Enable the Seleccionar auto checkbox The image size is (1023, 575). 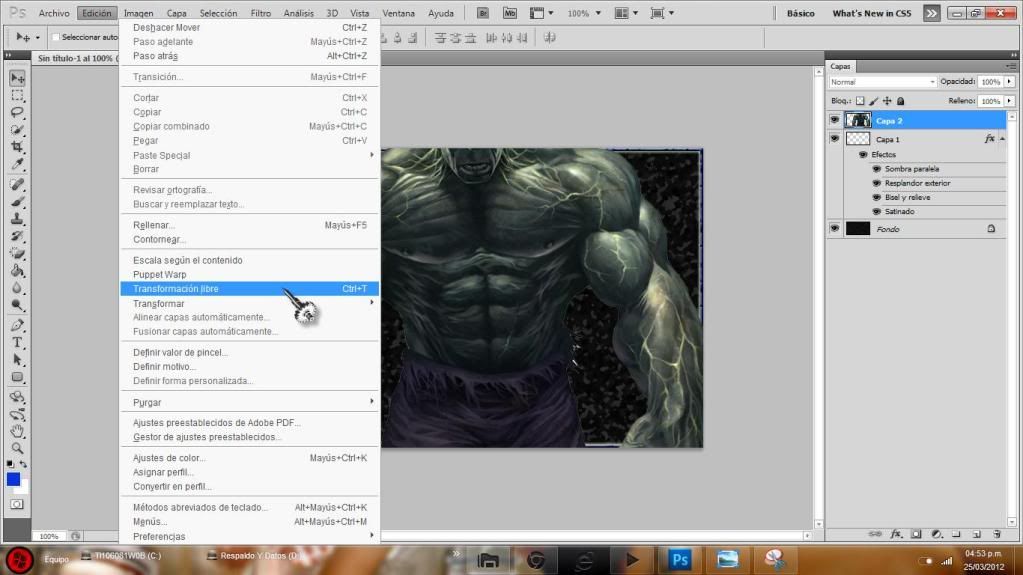(55, 37)
